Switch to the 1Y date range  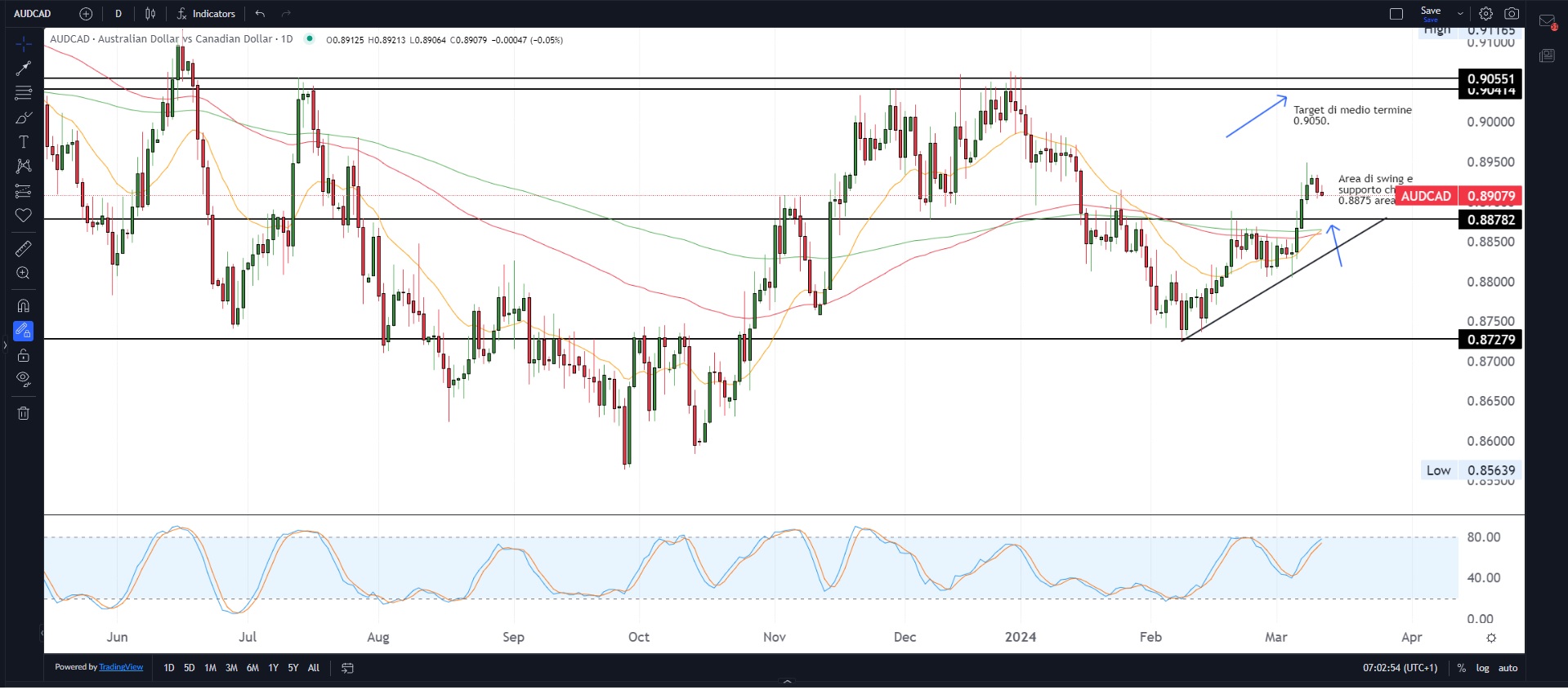pyautogui.click(x=273, y=668)
